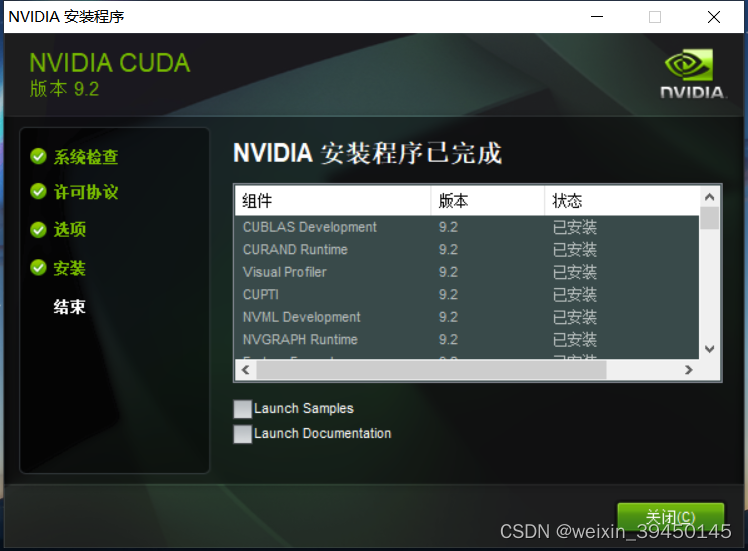
Task: Close the installer with the title bar X
Action: coord(714,17)
